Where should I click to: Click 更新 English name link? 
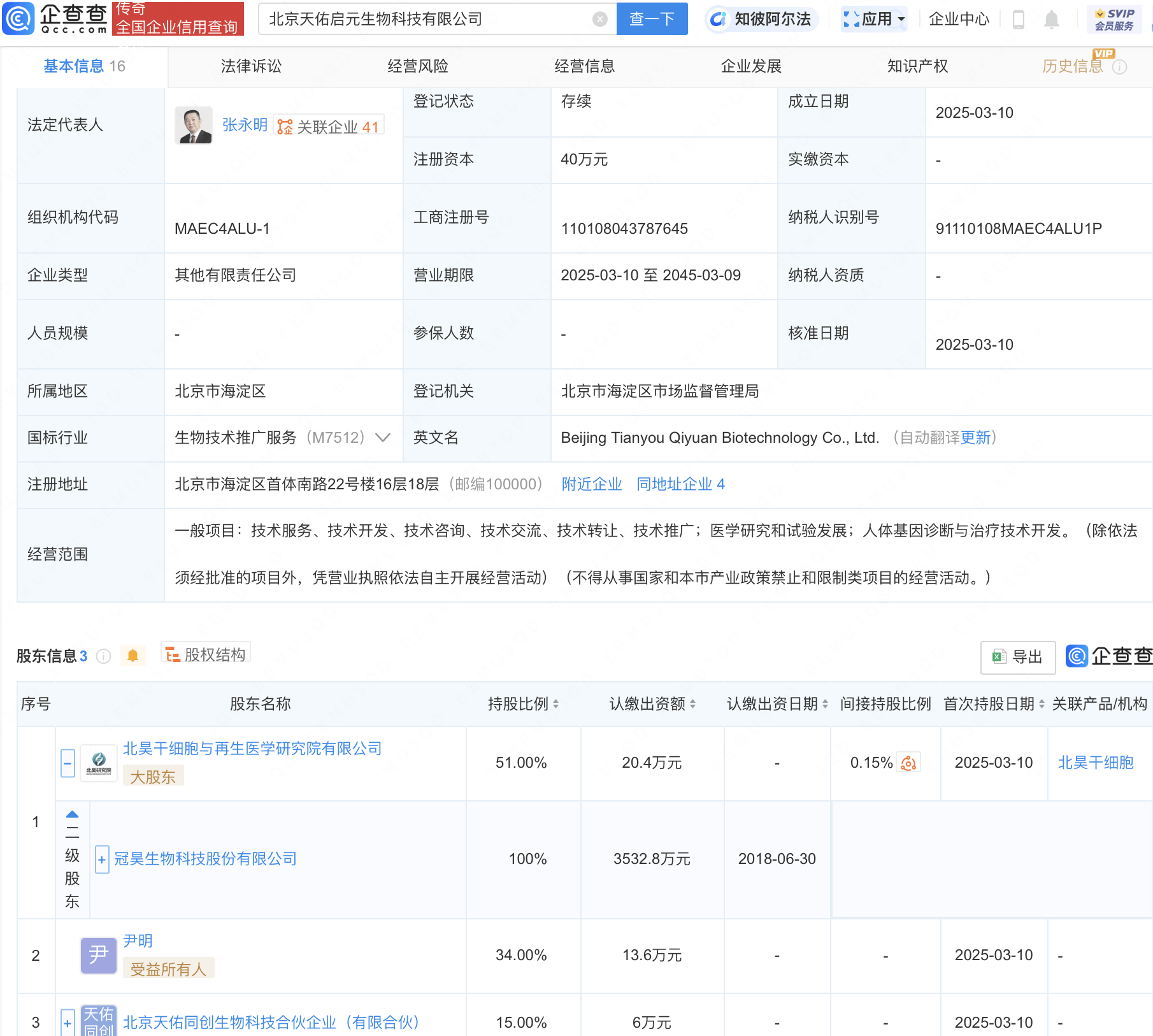(975, 438)
